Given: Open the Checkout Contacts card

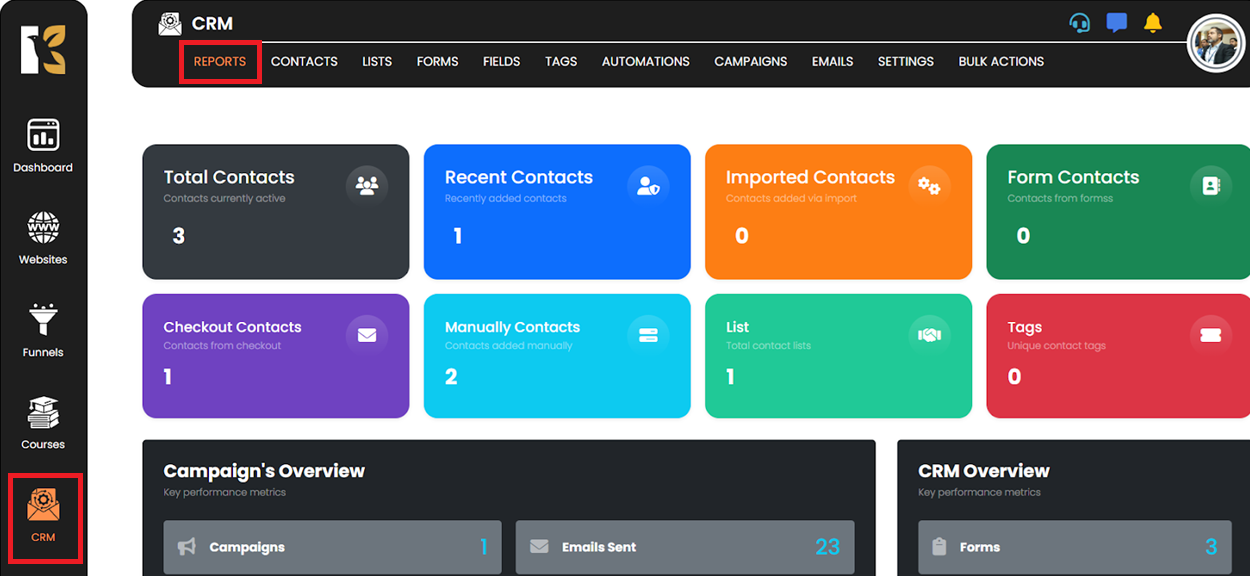Looking at the screenshot, I should click(x=275, y=356).
